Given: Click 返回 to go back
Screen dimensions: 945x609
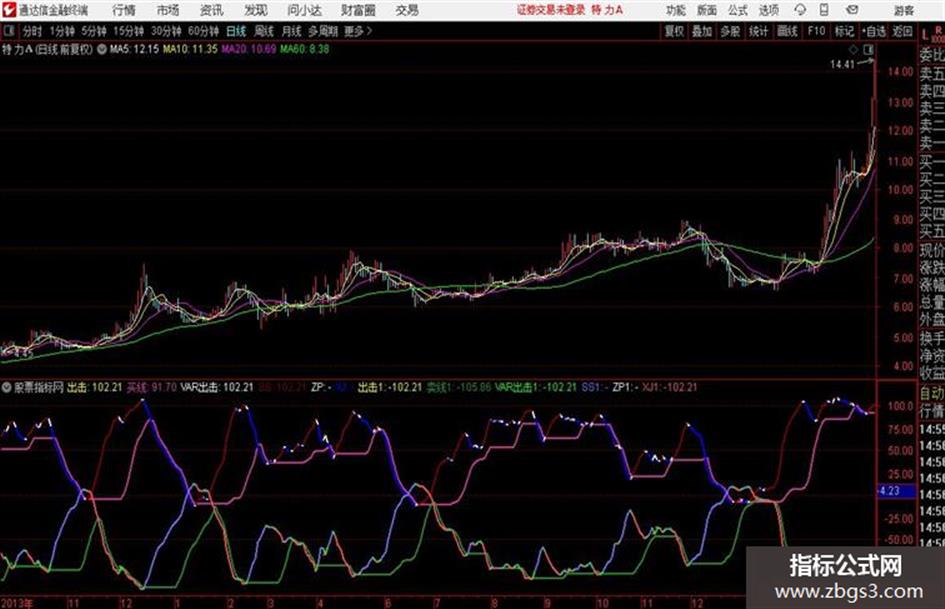Looking at the screenshot, I should tap(902, 31).
